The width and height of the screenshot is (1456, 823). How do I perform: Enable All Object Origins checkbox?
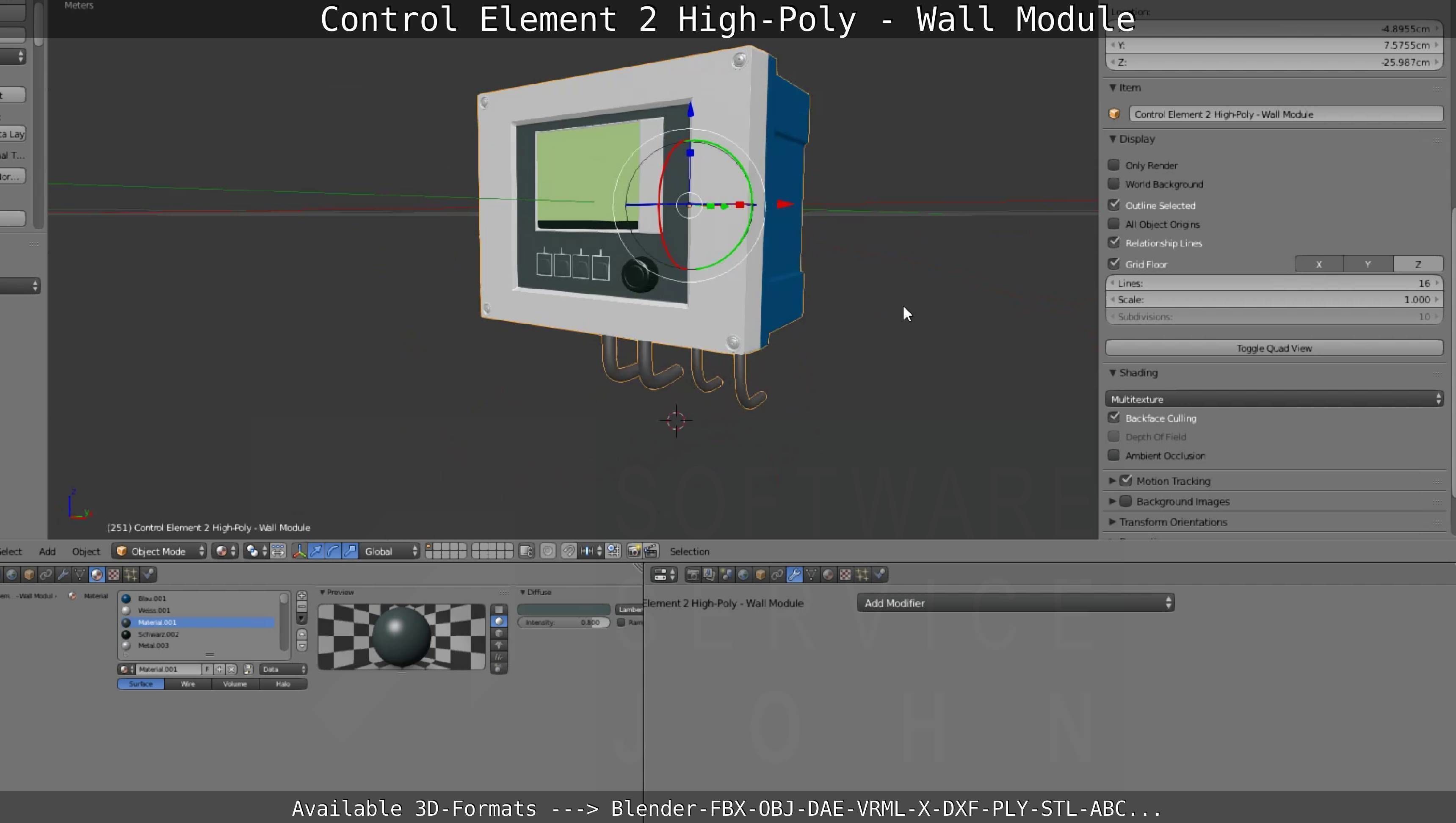pyautogui.click(x=1113, y=224)
